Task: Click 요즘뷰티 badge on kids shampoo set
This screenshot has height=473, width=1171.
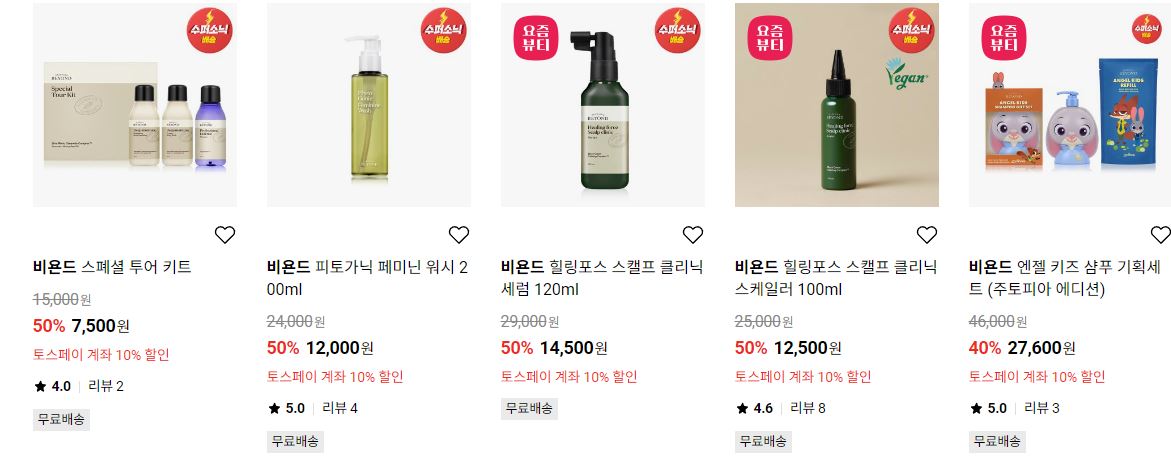Action: pyautogui.click(x=1004, y=37)
